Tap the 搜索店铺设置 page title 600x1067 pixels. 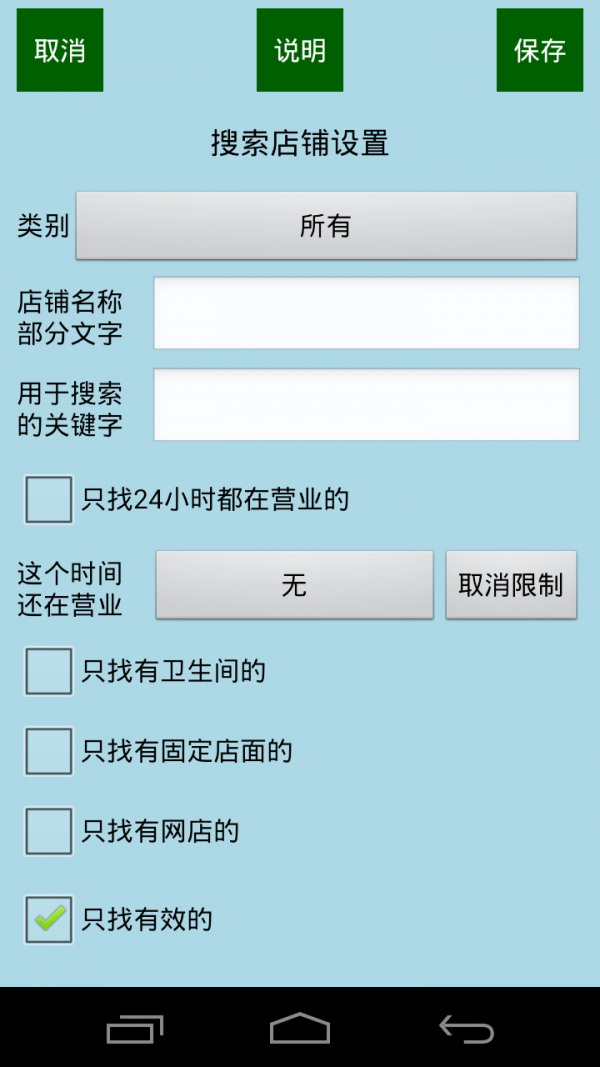pyautogui.click(x=300, y=143)
